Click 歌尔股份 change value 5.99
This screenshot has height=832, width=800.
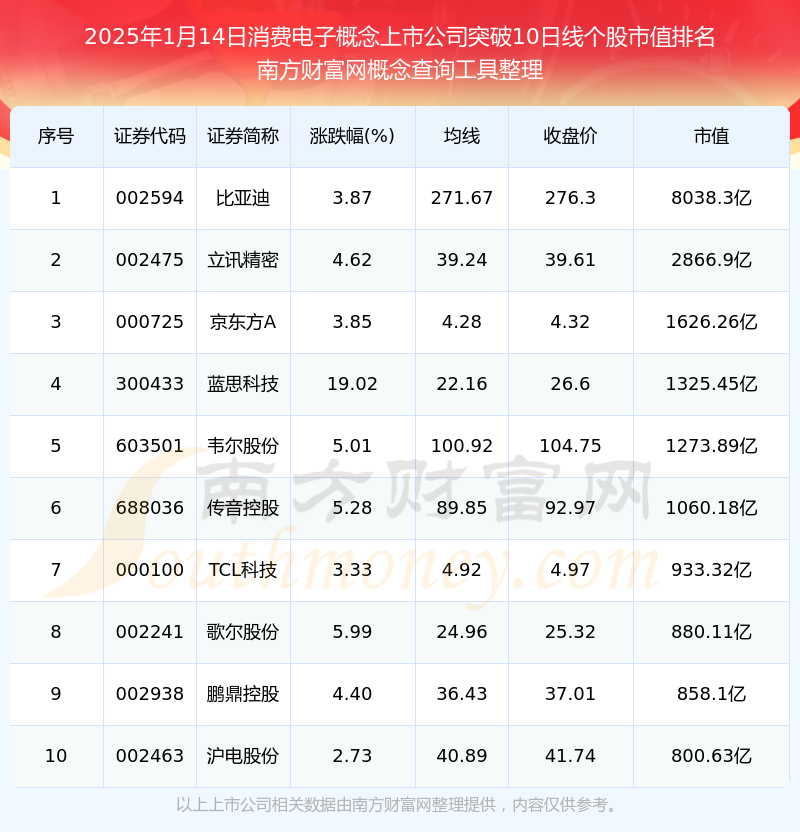[352, 632]
